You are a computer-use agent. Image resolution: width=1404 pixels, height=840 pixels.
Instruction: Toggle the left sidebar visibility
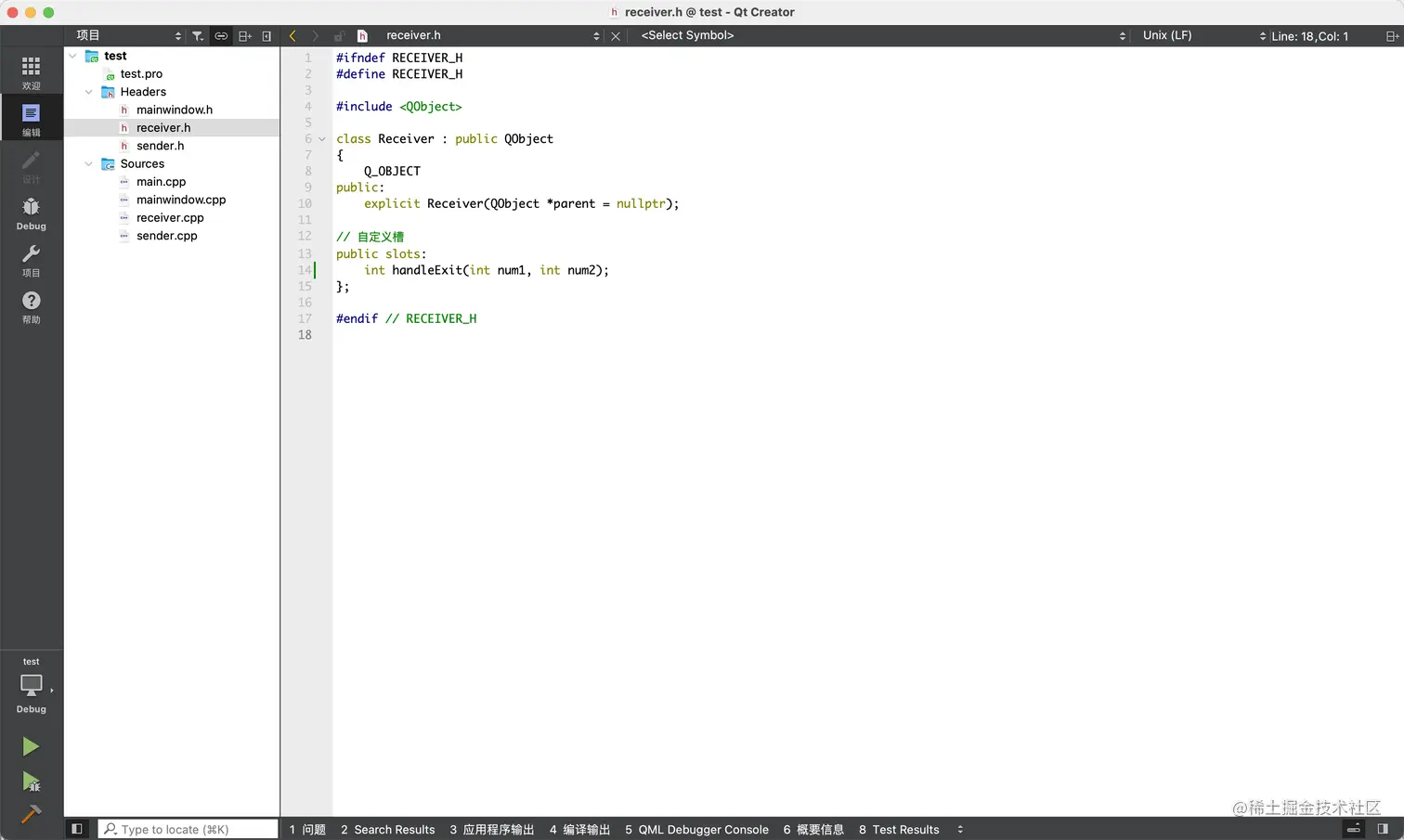click(x=77, y=829)
